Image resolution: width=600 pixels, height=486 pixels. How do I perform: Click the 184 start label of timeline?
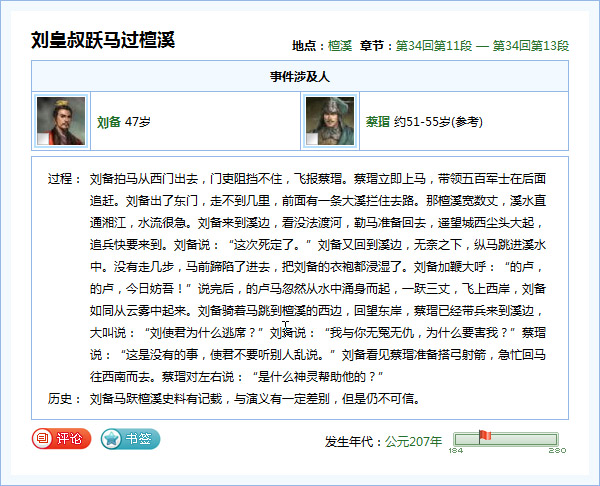455,451
